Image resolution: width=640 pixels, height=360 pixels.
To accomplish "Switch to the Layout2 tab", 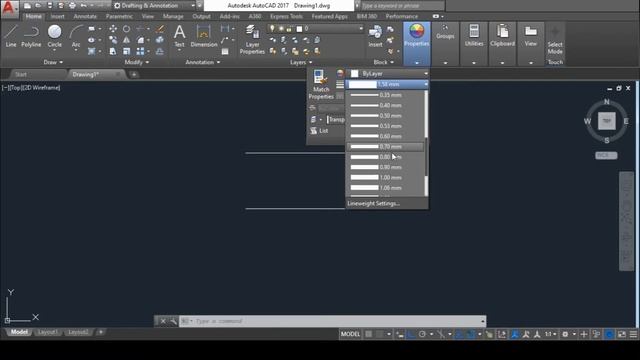I will (x=78, y=332).
